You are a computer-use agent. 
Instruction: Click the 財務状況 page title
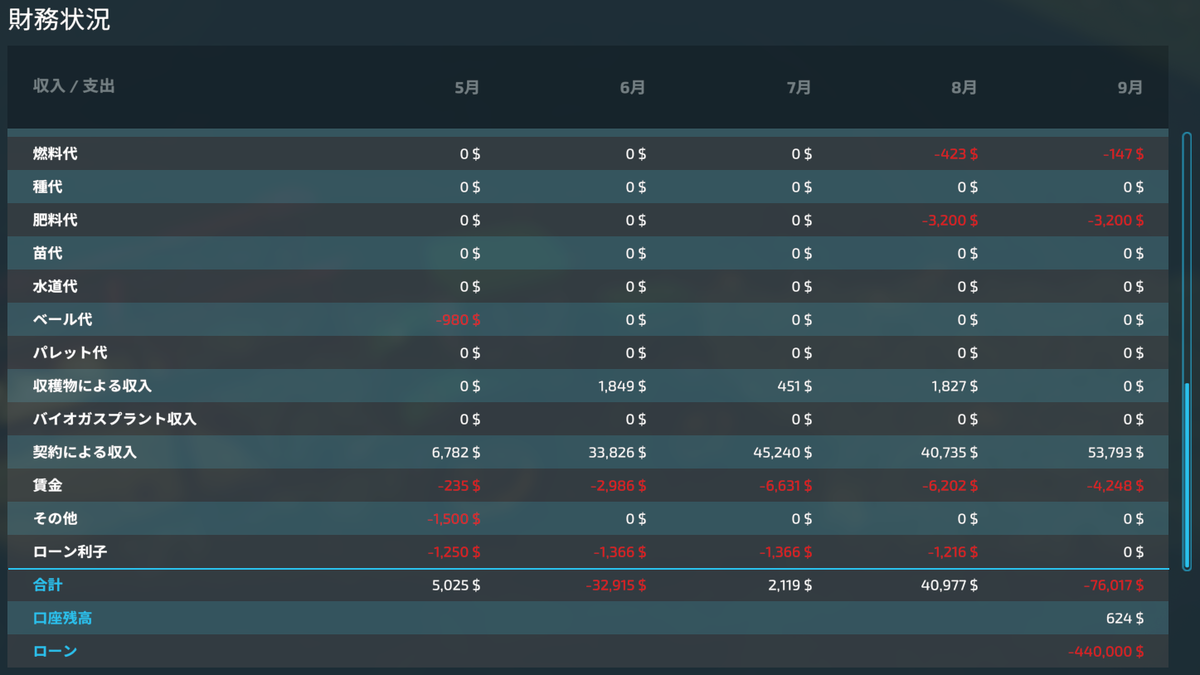pyautogui.click(x=59, y=19)
